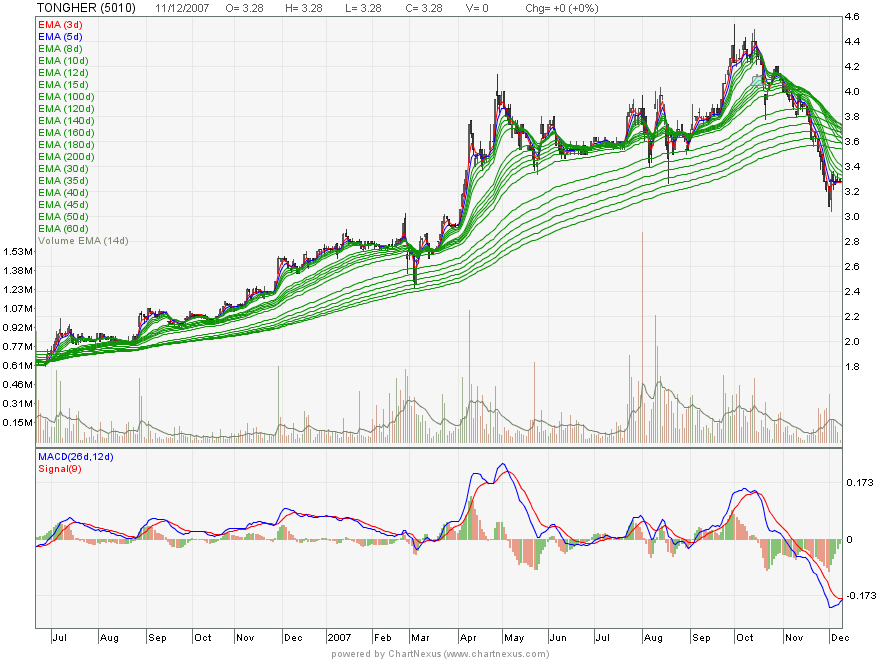
Task: Click the Apr month marker on time axis
Action: click(x=467, y=636)
